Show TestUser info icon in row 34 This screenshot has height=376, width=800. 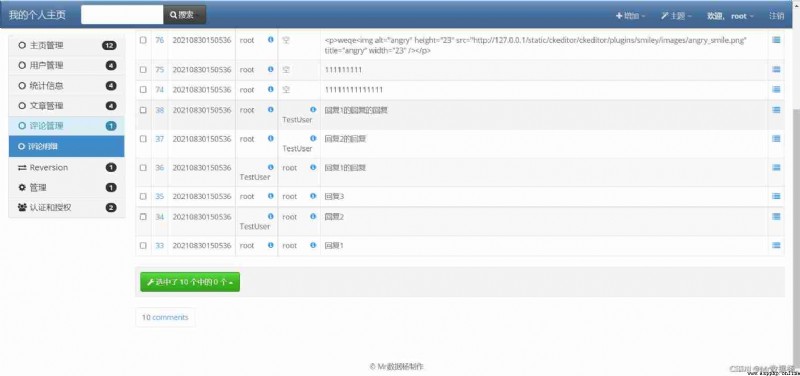click(x=270, y=216)
